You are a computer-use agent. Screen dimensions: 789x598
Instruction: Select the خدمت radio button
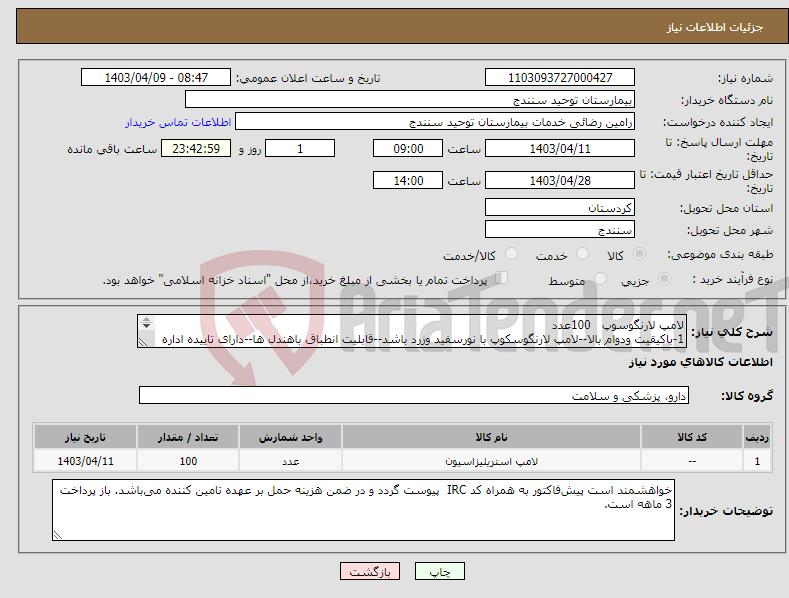coord(582,254)
